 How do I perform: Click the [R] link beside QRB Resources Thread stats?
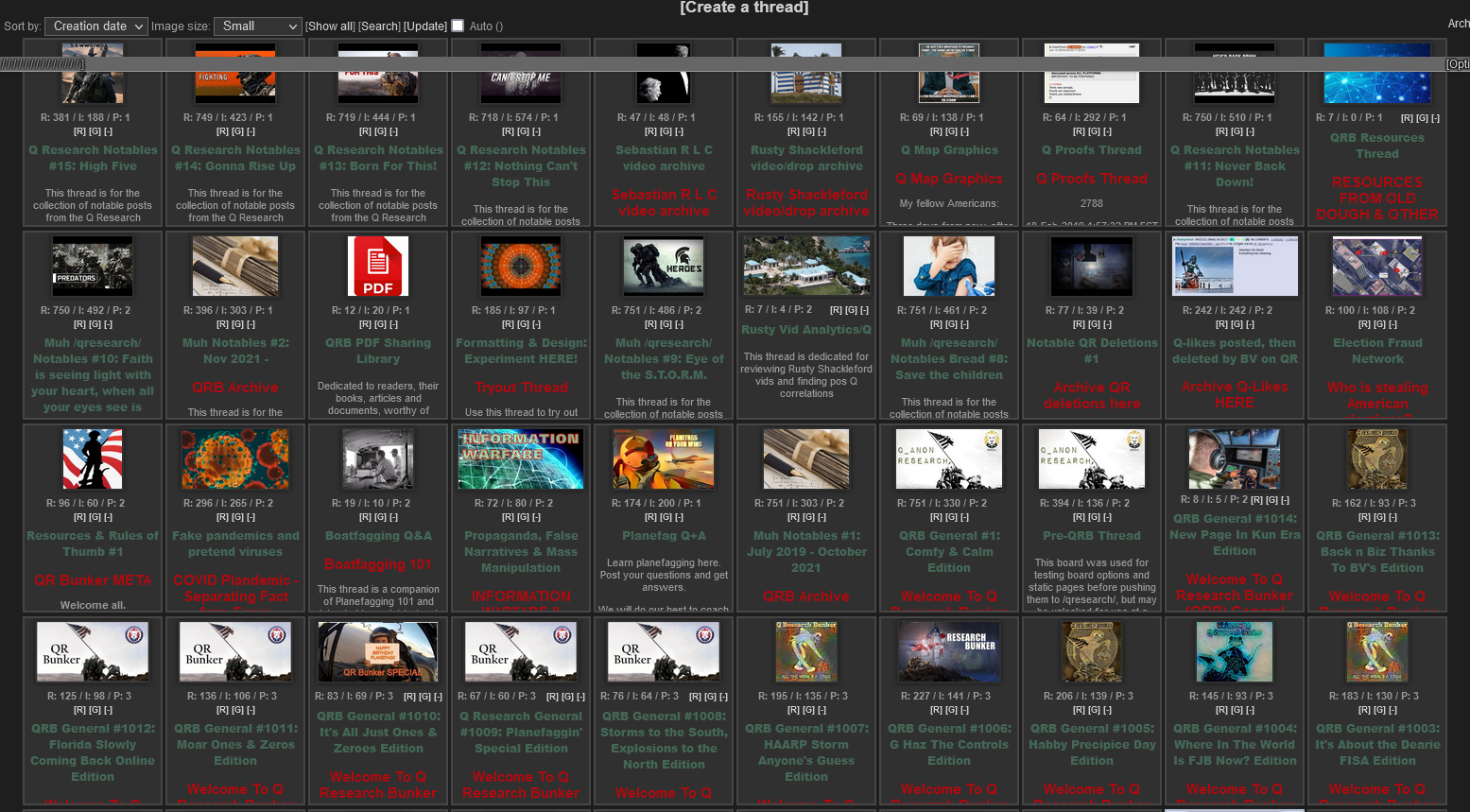[x=1408, y=118]
